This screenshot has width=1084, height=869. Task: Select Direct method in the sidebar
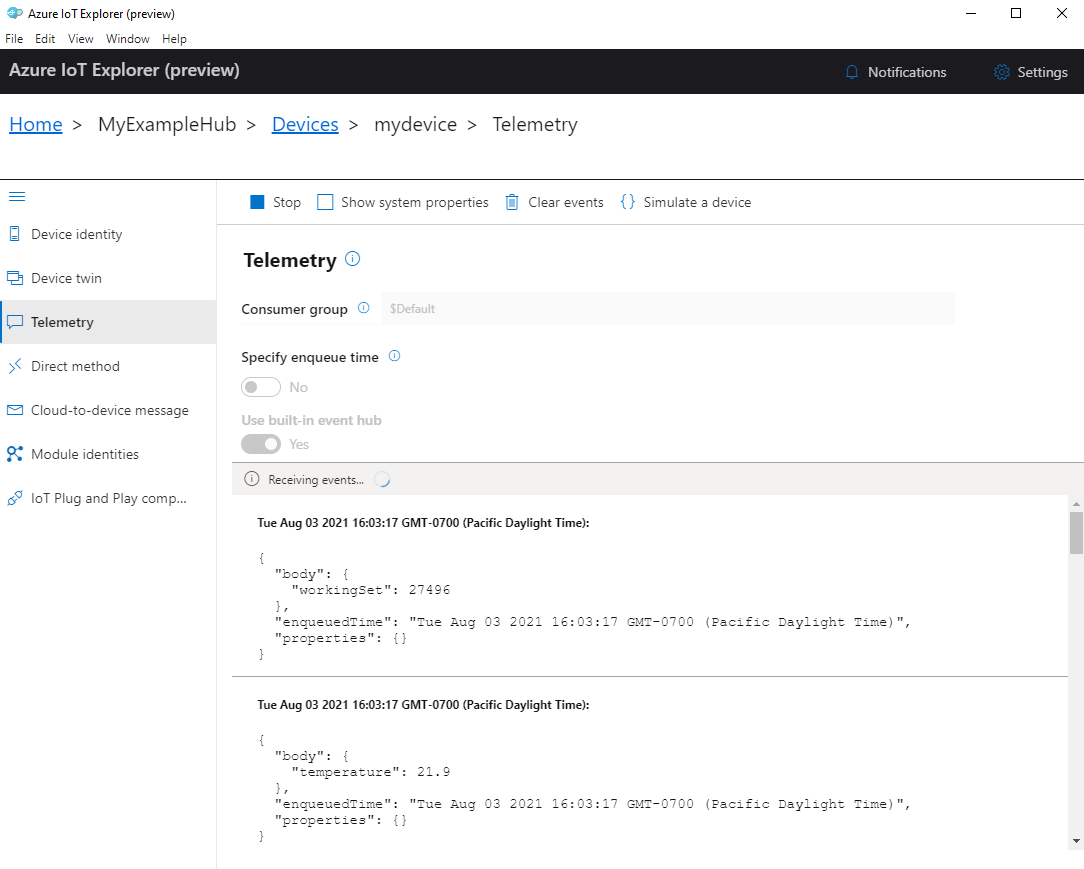(75, 365)
